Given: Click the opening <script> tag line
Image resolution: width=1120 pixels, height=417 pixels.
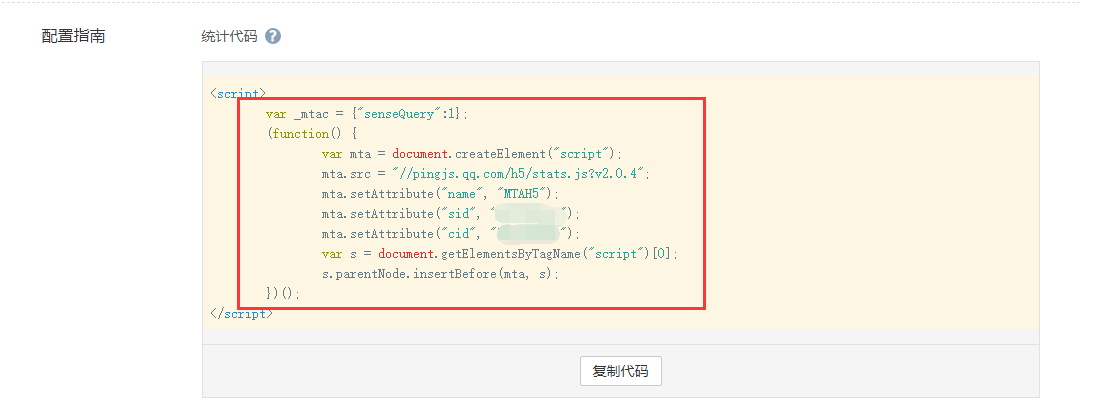Looking at the screenshot, I should [239, 94].
